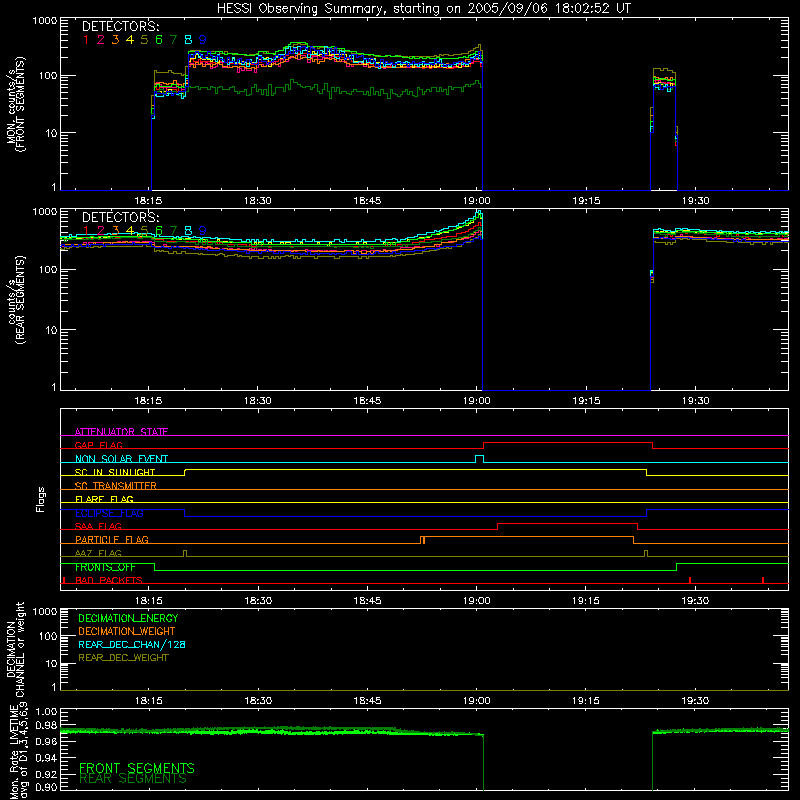Click the bright green 'FRONT SEGMENTS' livetime label
This screenshot has height=800, width=800.
click(137, 768)
